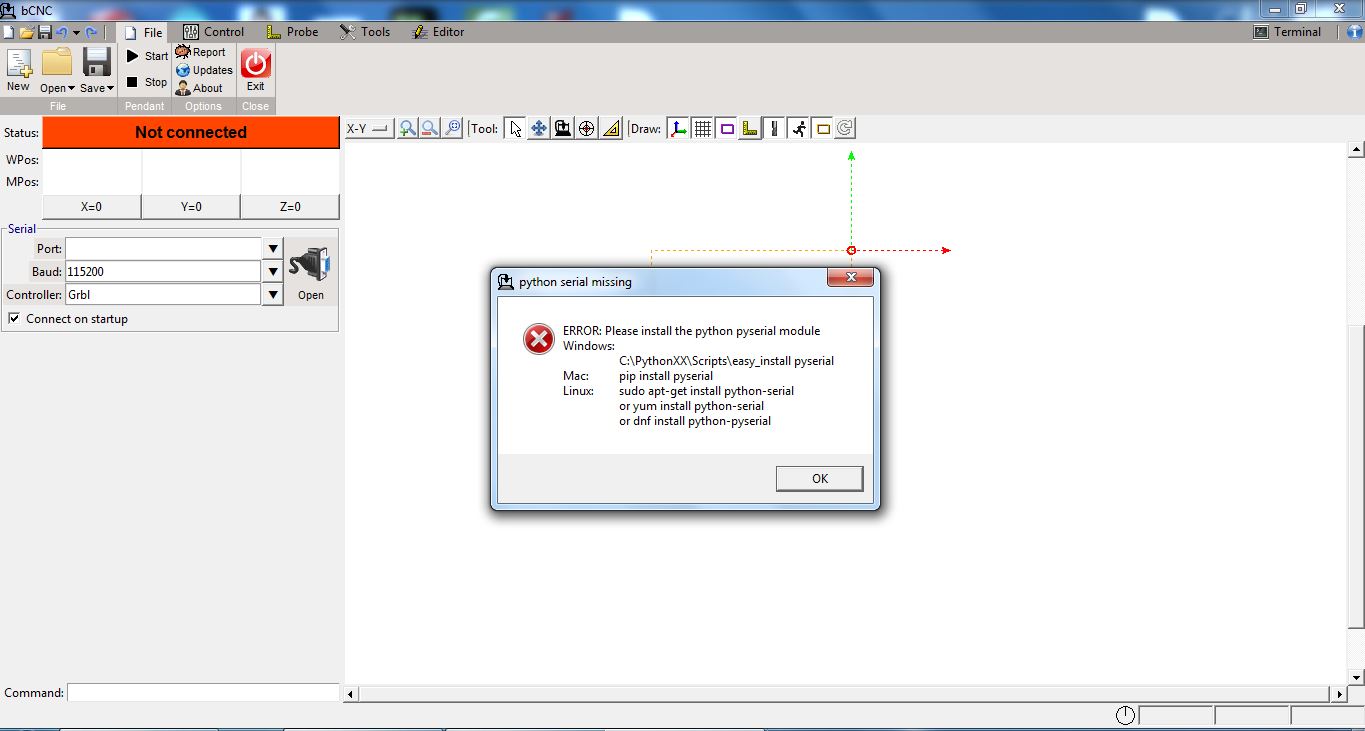The height and width of the screenshot is (731, 1365).
Task: Click the serial Port input field
Action: pyautogui.click(x=163, y=248)
